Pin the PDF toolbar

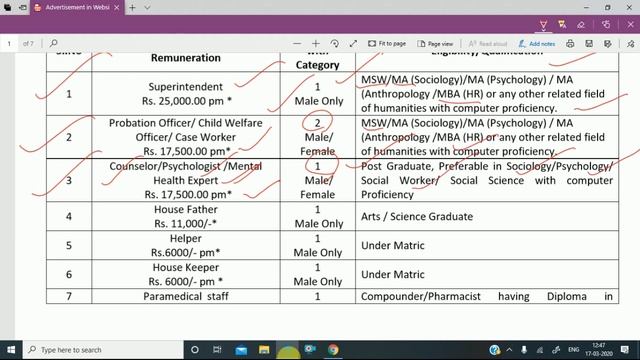click(631, 44)
